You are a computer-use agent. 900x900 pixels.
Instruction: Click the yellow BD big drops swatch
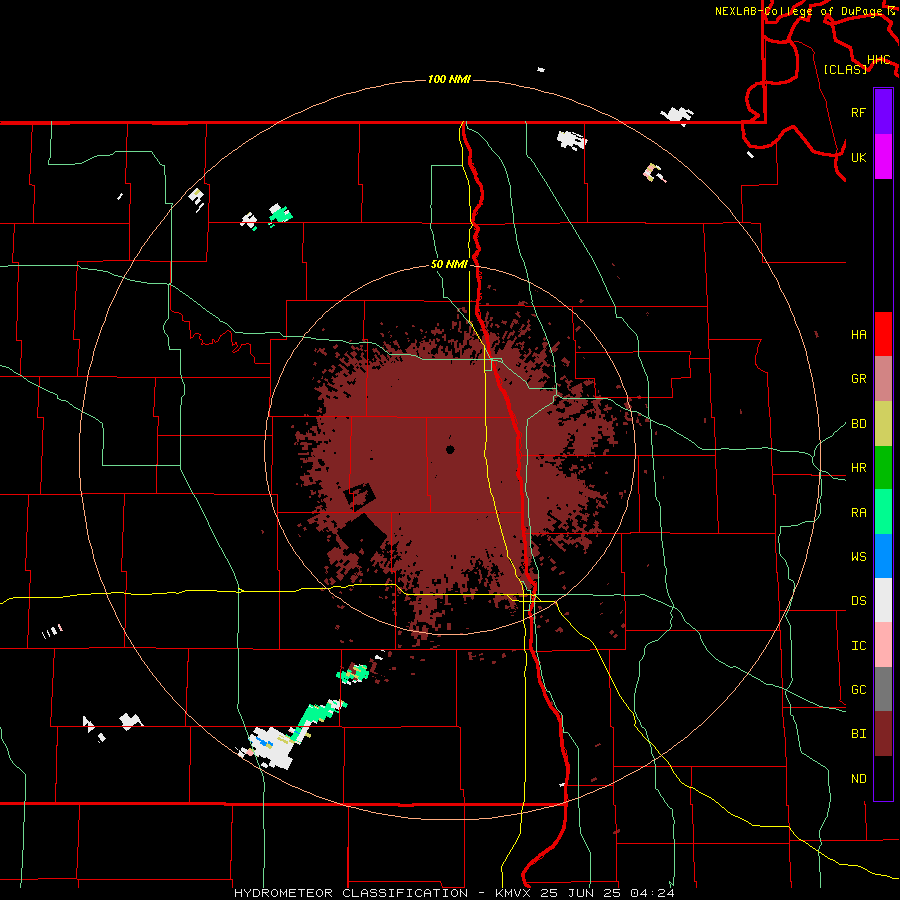[883, 423]
